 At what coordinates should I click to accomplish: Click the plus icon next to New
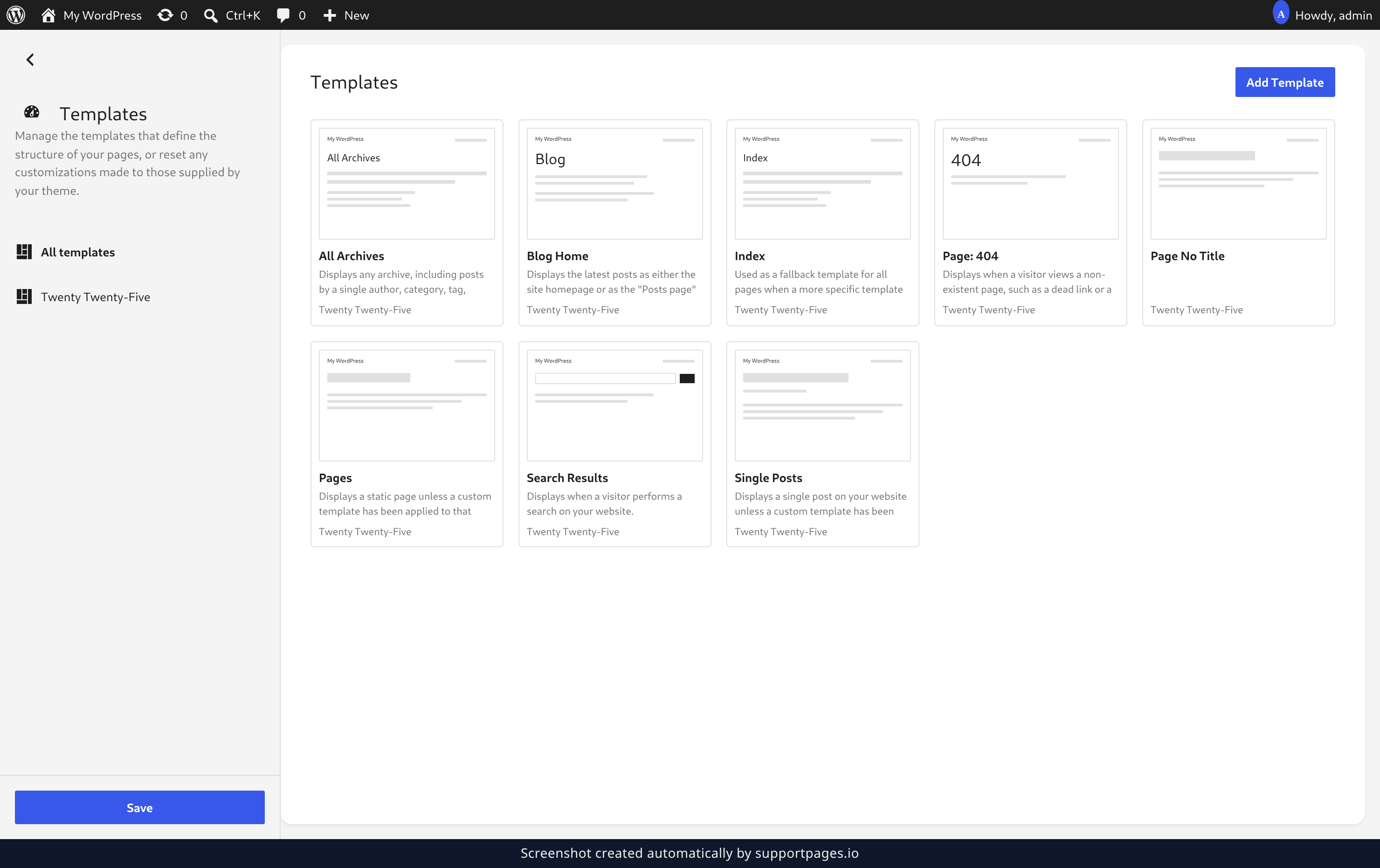click(x=330, y=15)
